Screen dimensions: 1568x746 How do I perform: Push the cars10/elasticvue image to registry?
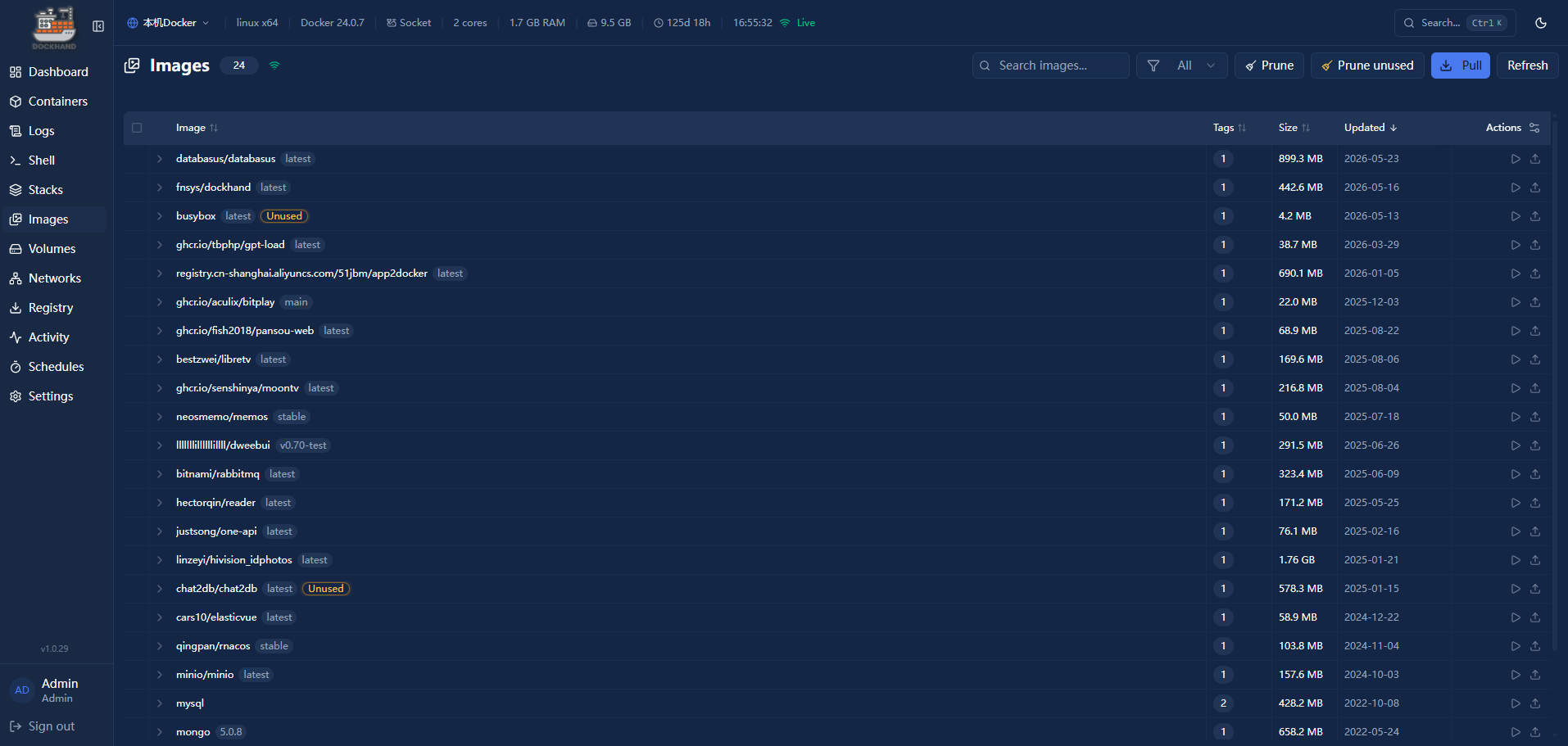pos(1535,617)
